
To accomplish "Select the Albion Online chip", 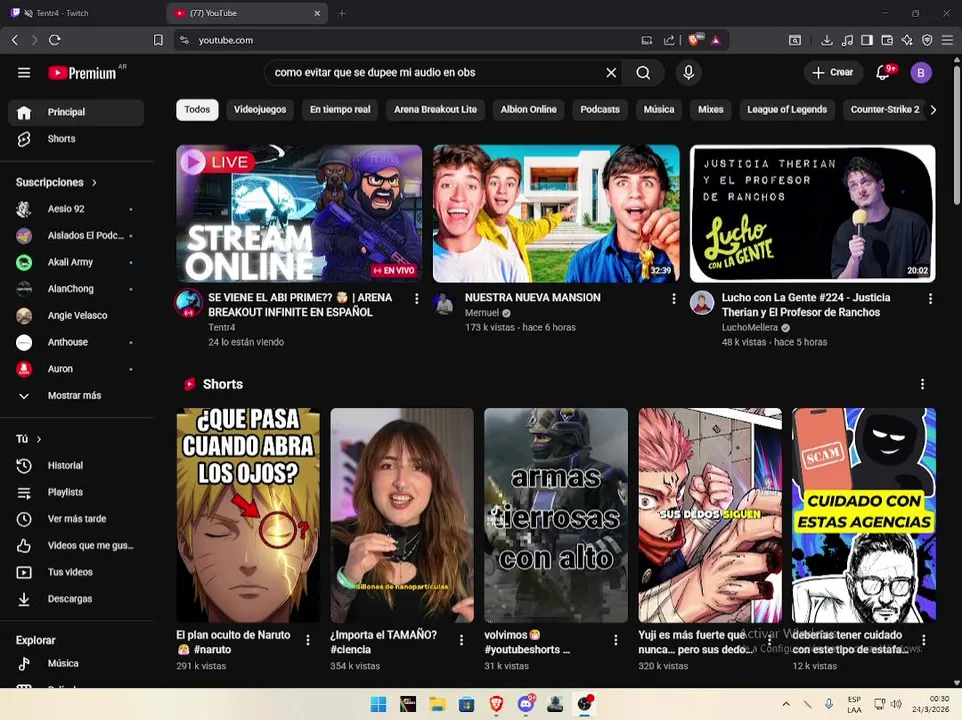I will click(528, 110).
